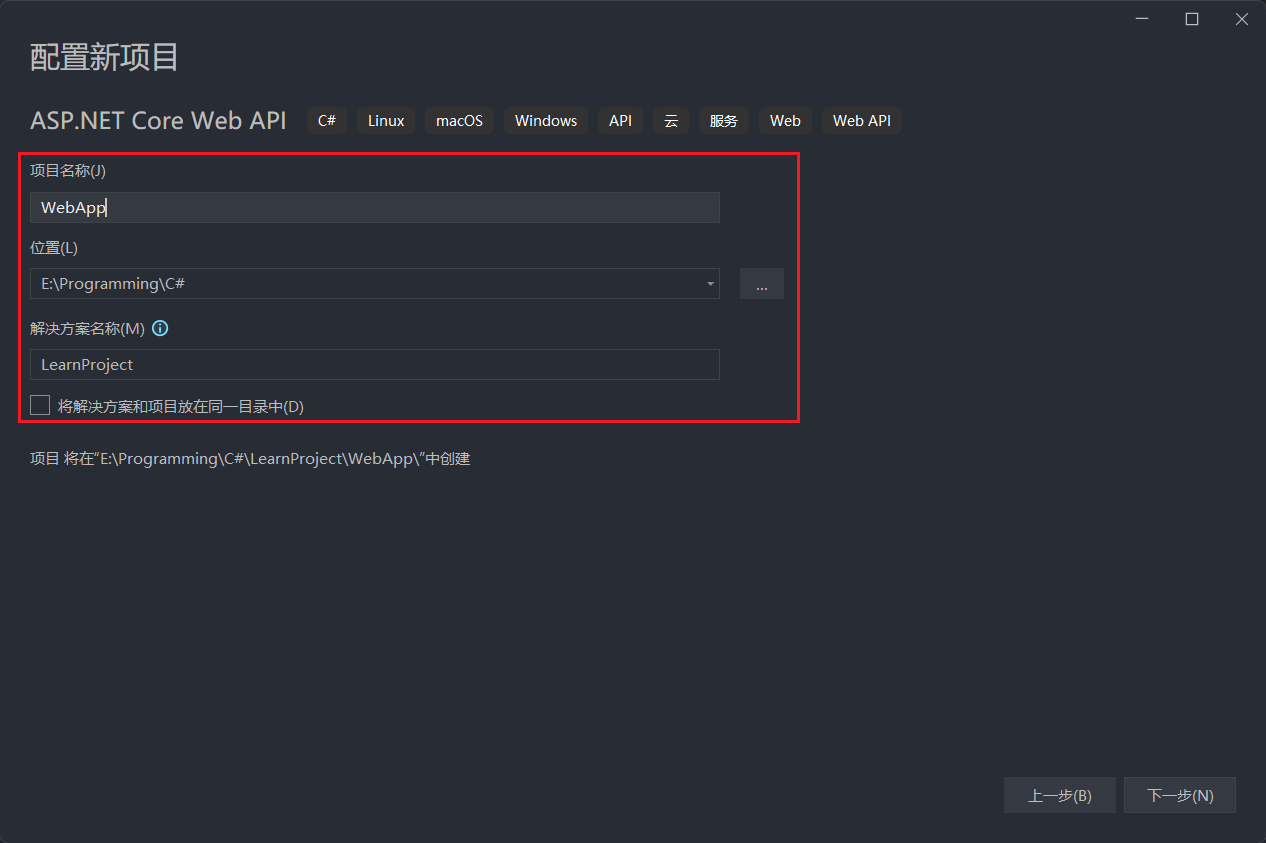This screenshot has width=1266, height=843.
Task: Click the macOS tag
Action: [x=459, y=121]
